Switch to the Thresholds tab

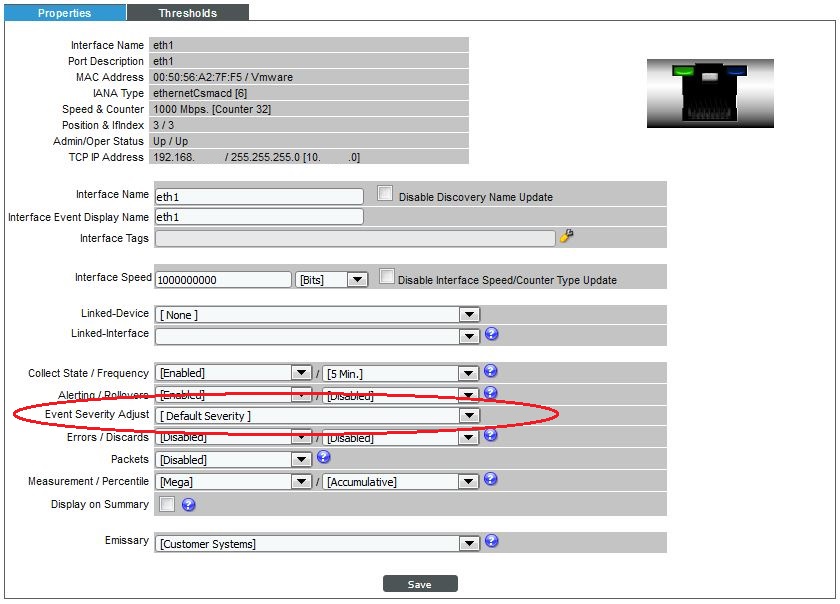click(x=188, y=13)
